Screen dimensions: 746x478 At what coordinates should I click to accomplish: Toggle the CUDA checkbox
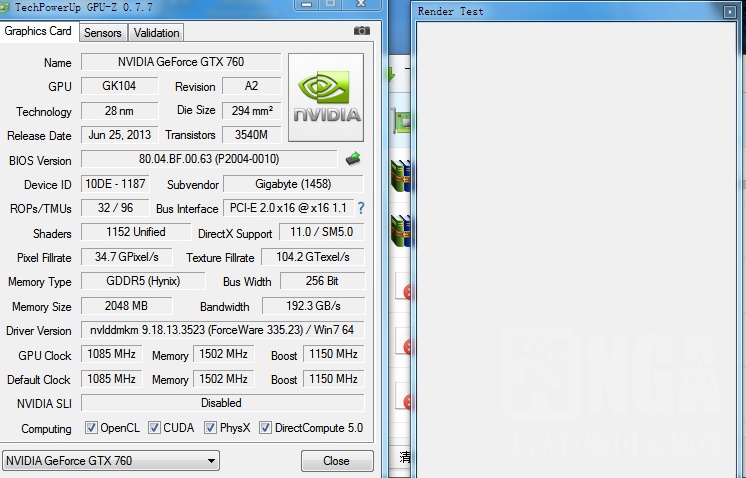(x=154, y=428)
